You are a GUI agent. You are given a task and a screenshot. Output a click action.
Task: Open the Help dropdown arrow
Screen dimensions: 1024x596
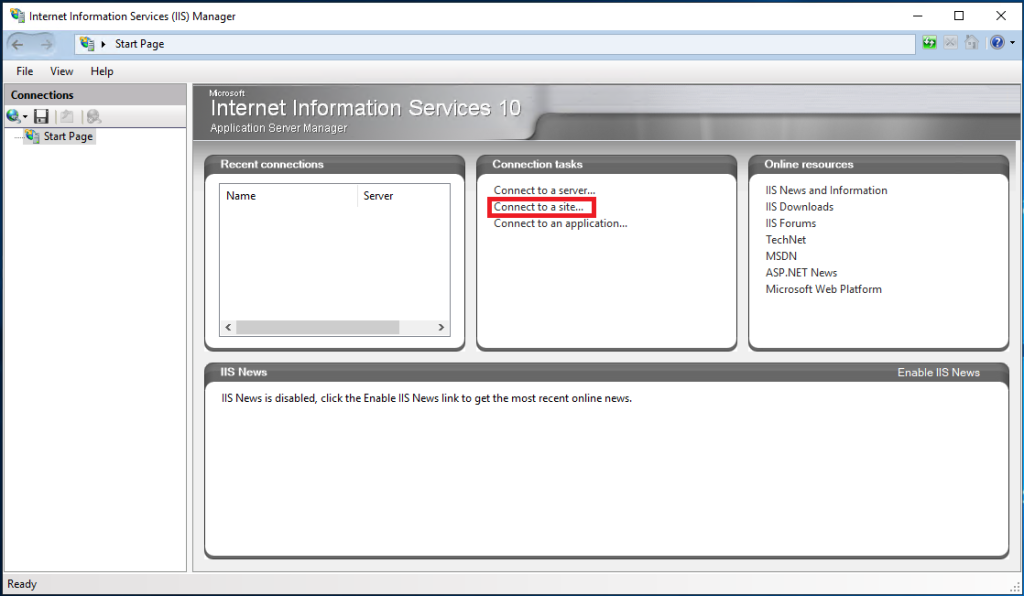click(x=1010, y=43)
